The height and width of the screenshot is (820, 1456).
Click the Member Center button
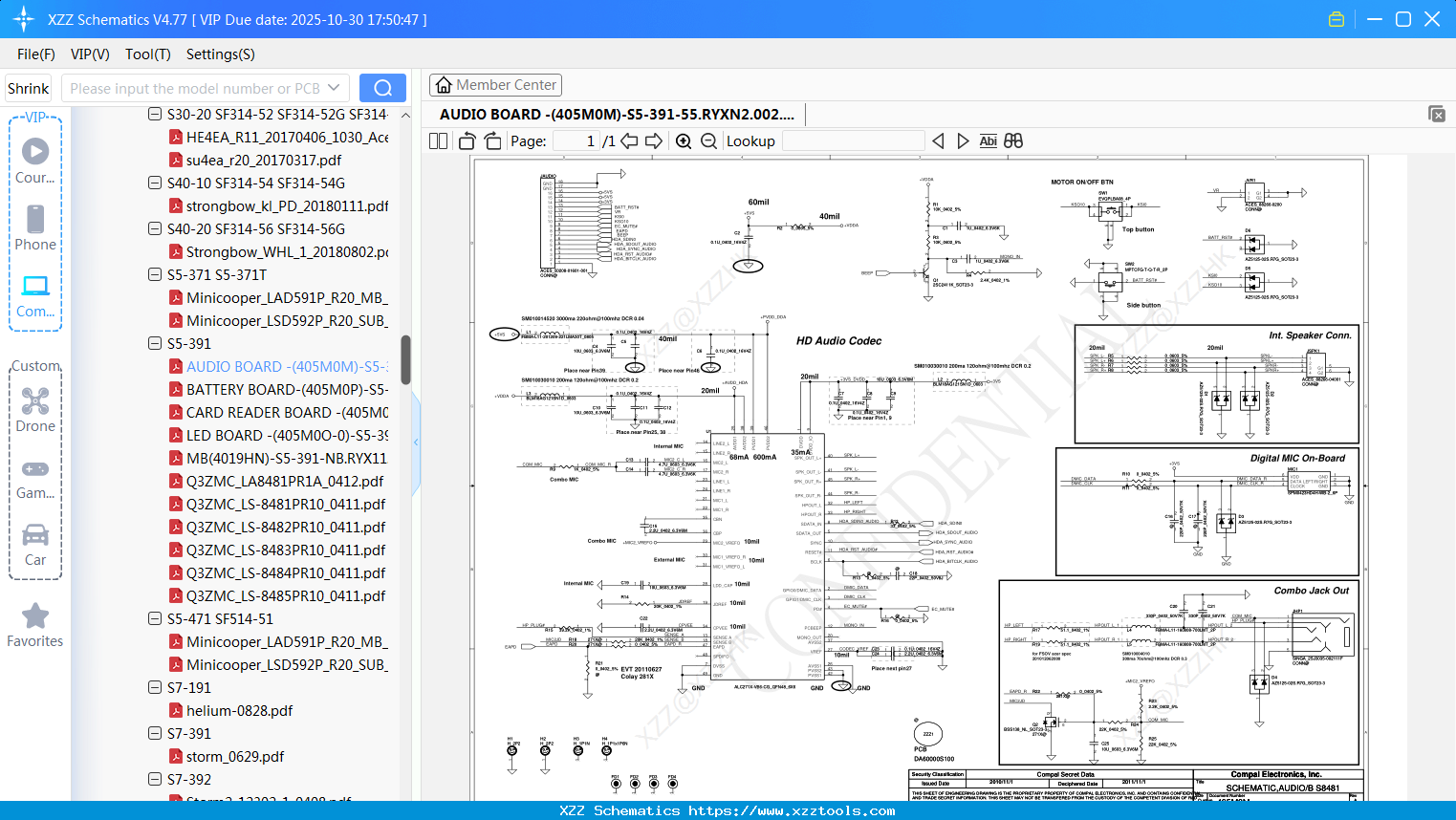[x=495, y=85]
